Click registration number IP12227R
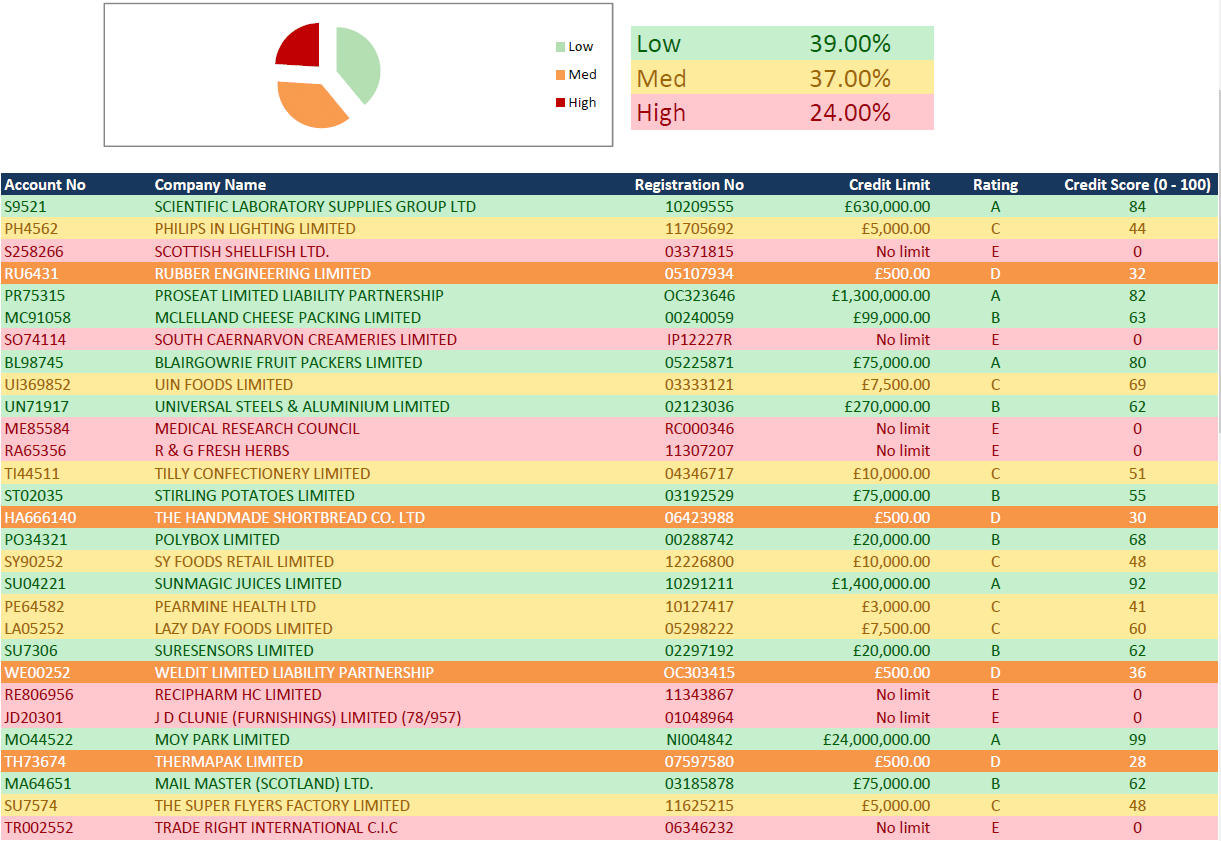 pos(699,340)
